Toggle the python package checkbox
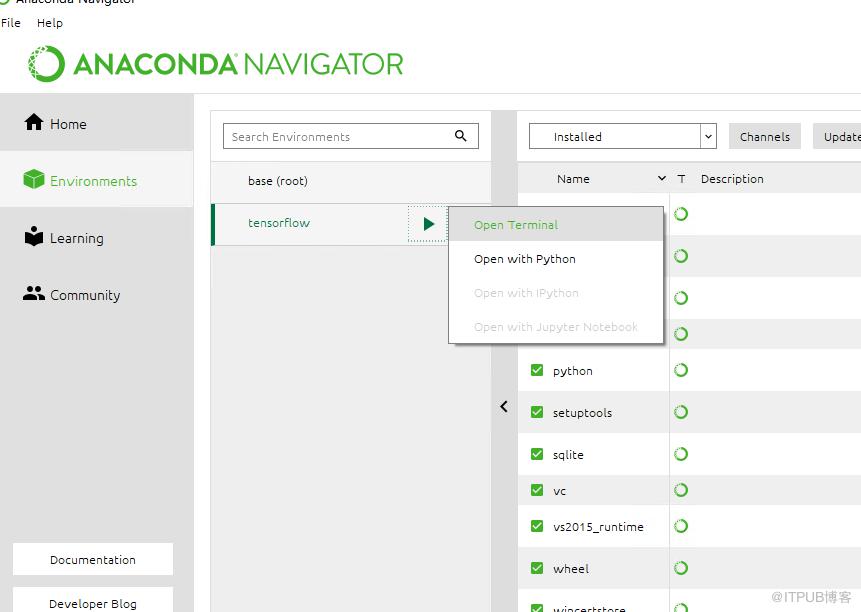Image resolution: width=861 pixels, height=612 pixels. pyautogui.click(x=537, y=370)
